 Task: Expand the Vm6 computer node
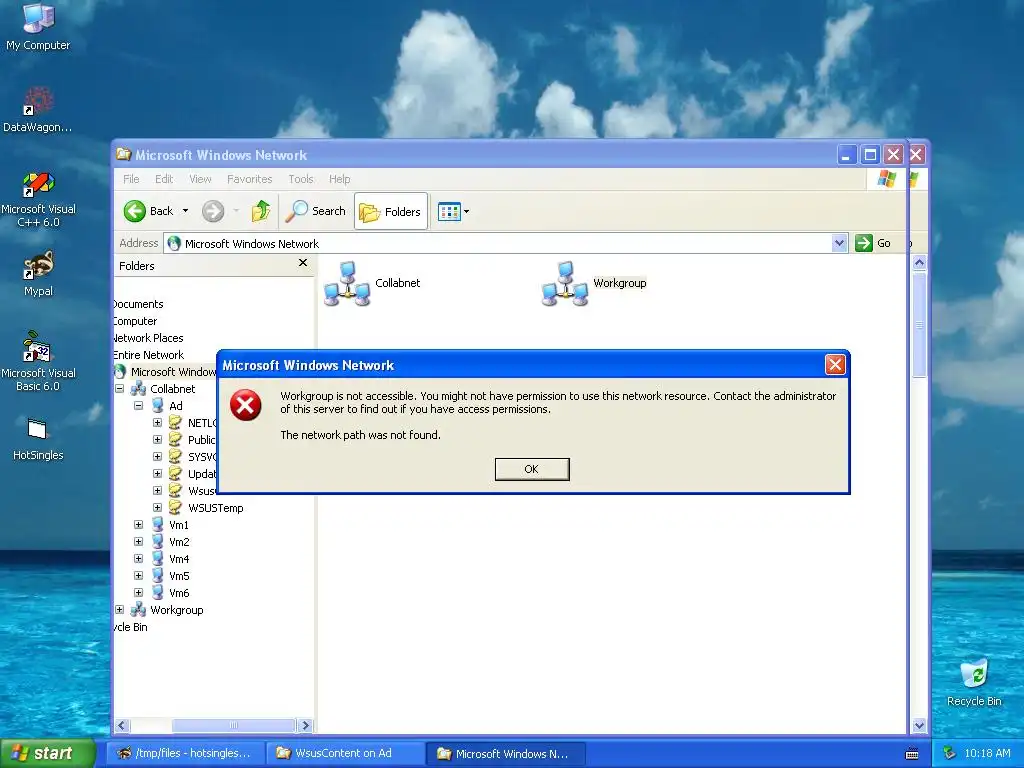click(x=138, y=592)
